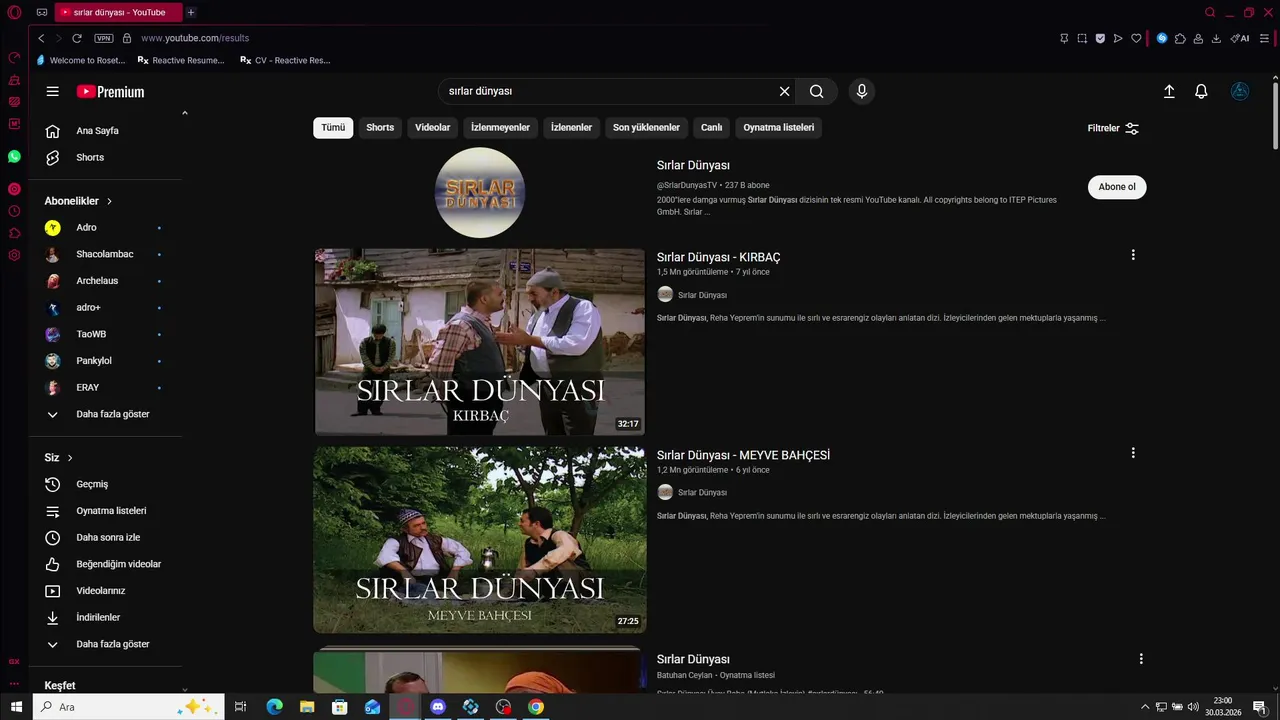Select the Son yüklenenler filter chip
Screen dimensions: 1280x720
646,128
